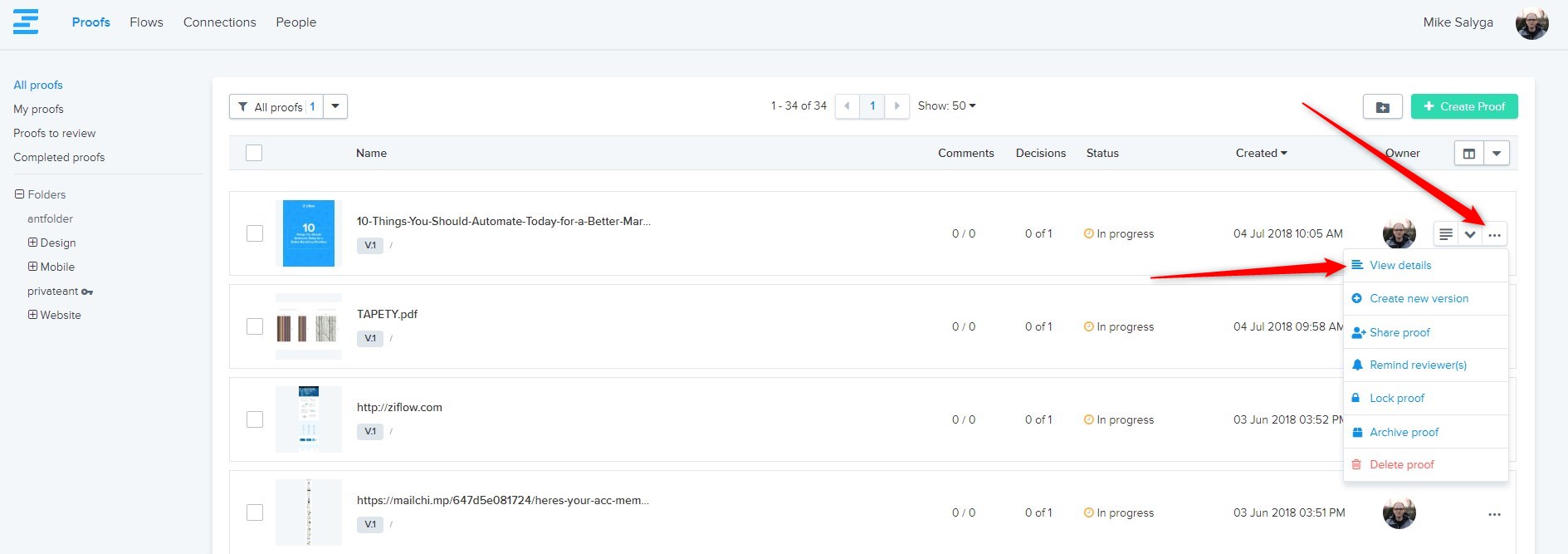The width and height of the screenshot is (1568, 554).
Task: Choose Share proof from the context menu
Action: (1399, 332)
